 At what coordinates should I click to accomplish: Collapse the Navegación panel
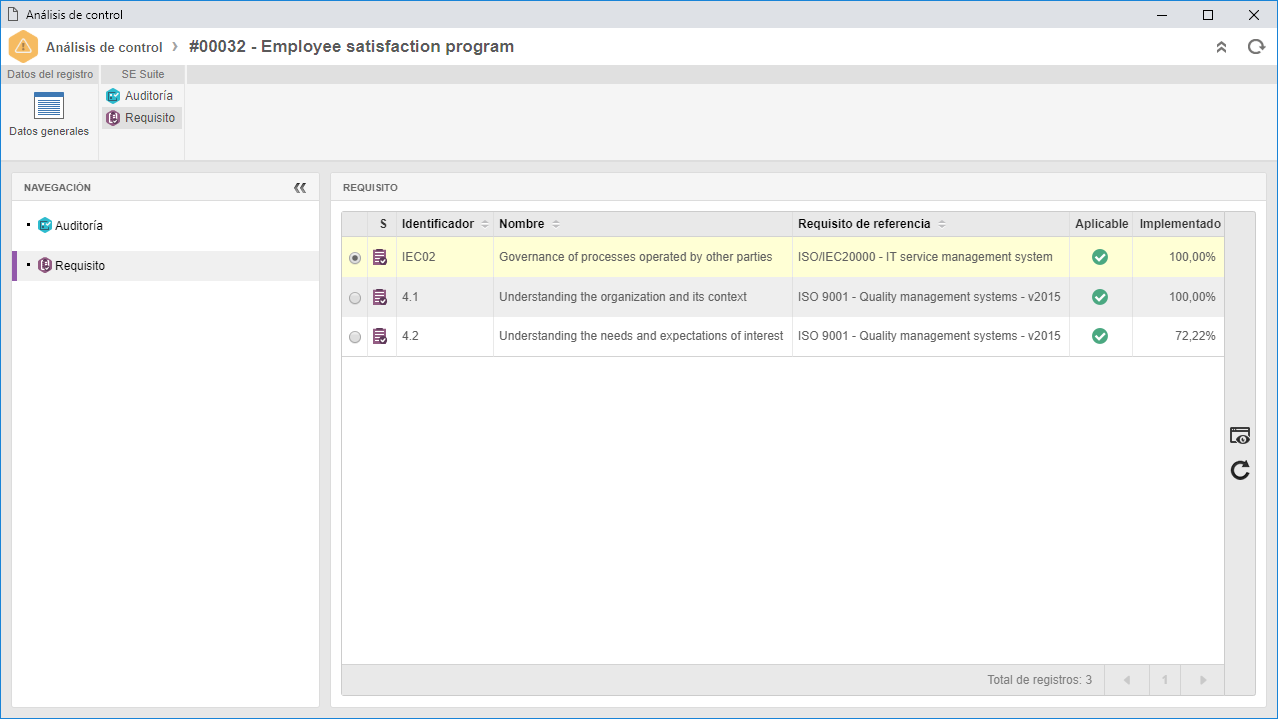[300, 187]
